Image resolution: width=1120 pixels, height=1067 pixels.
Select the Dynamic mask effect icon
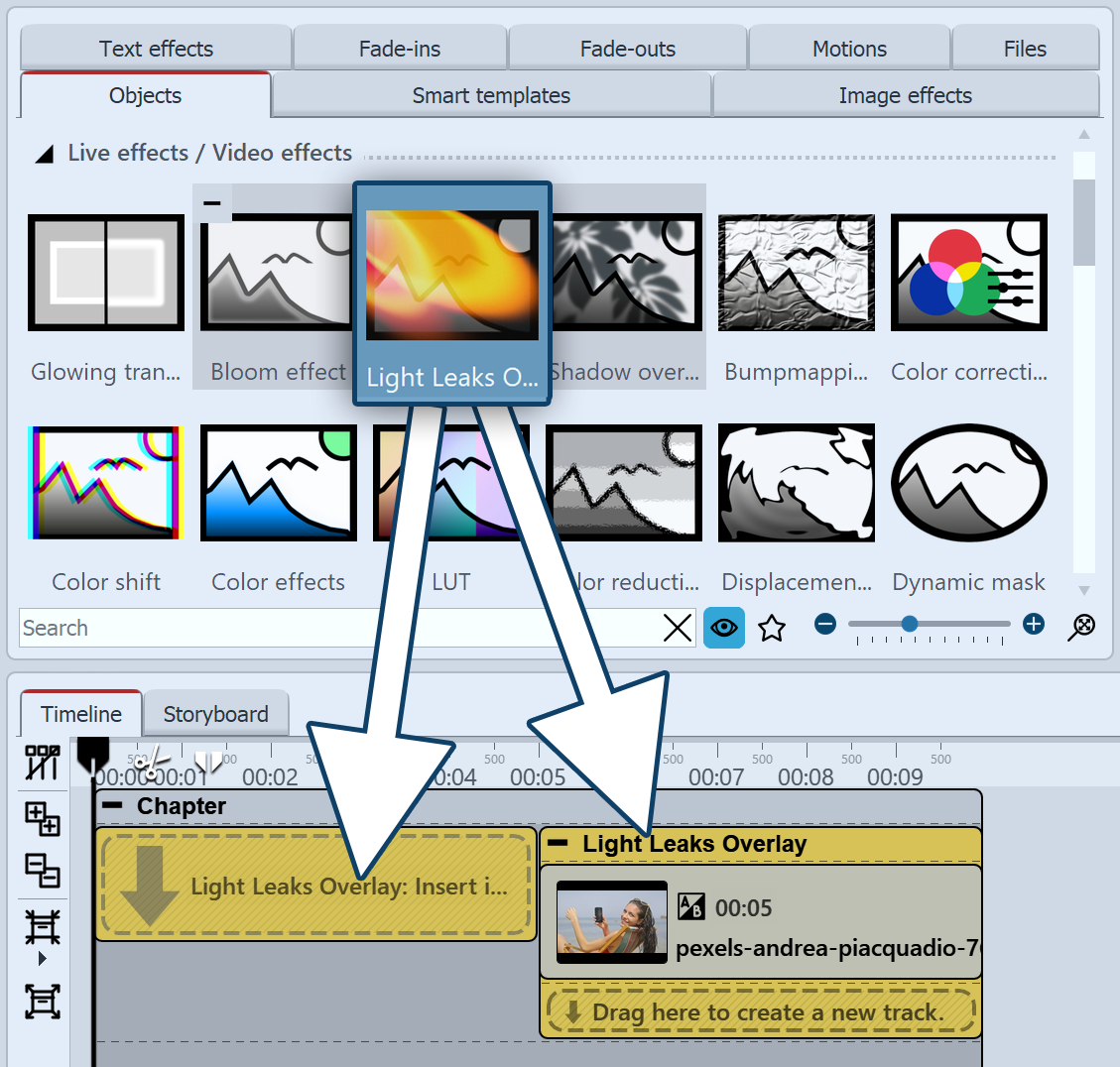[x=968, y=483]
